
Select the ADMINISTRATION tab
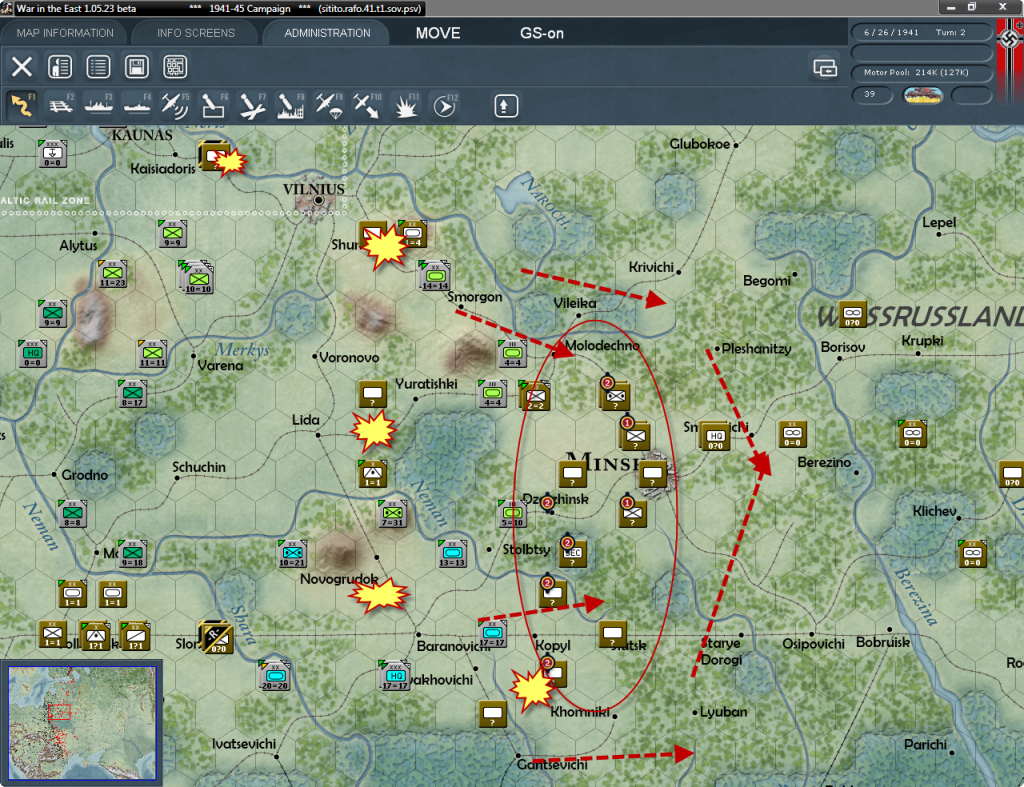(327, 33)
